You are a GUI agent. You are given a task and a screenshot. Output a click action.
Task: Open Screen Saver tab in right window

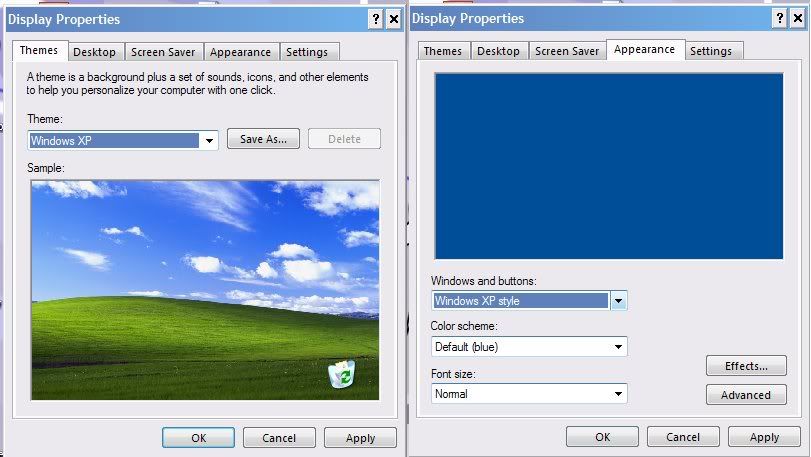(x=567, y=51)
